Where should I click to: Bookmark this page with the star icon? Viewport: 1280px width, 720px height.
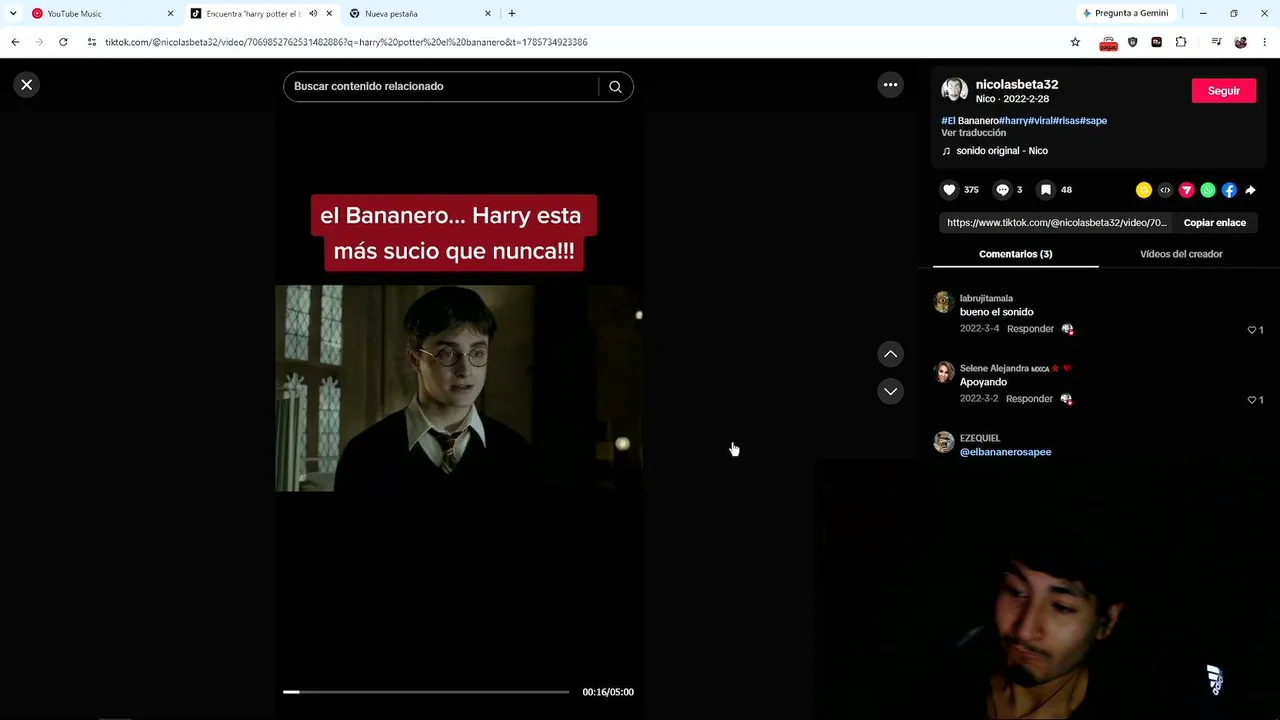1075,42
